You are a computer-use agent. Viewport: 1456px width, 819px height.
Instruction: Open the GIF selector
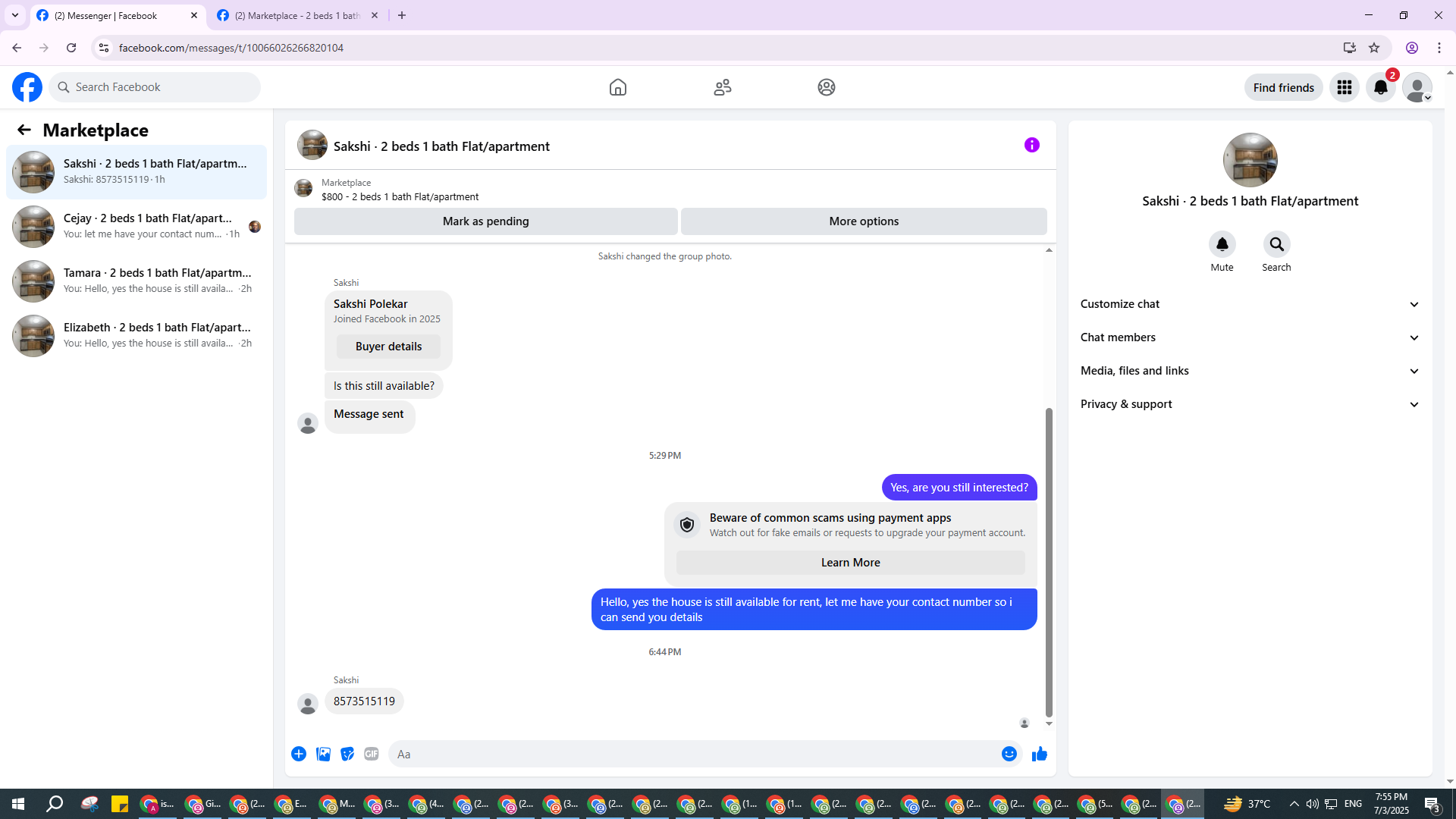371,754
